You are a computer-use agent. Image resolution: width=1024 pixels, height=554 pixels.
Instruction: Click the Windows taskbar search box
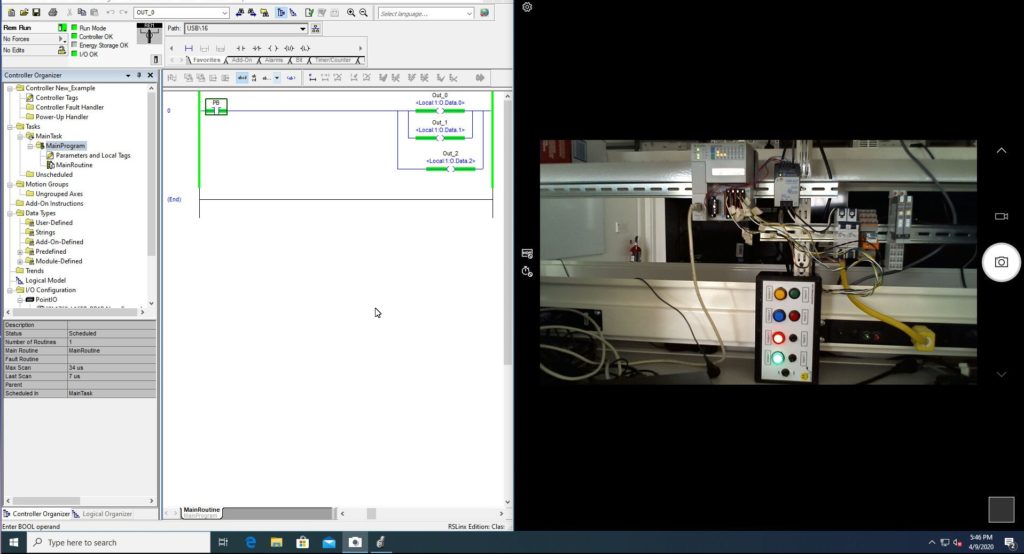[115, 542]
